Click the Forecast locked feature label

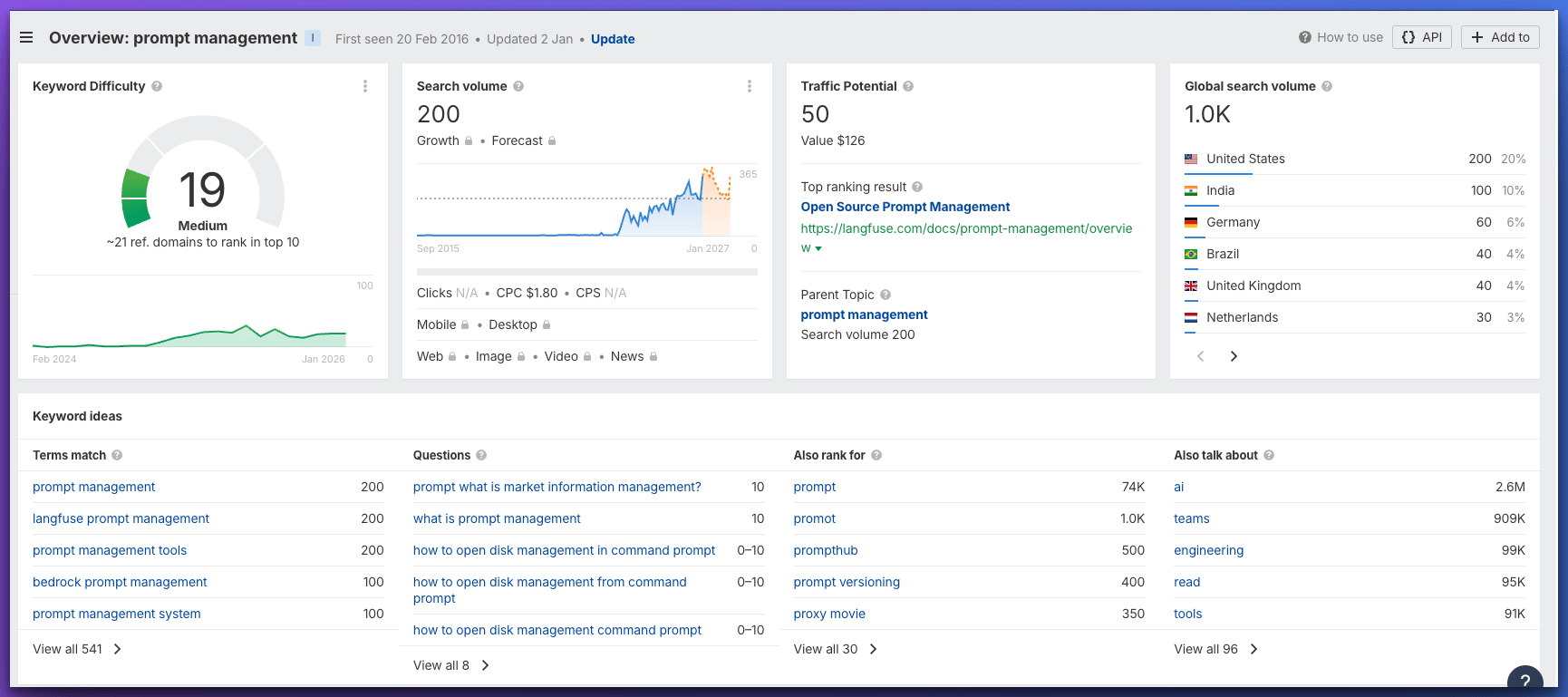(x=518, y=140)
